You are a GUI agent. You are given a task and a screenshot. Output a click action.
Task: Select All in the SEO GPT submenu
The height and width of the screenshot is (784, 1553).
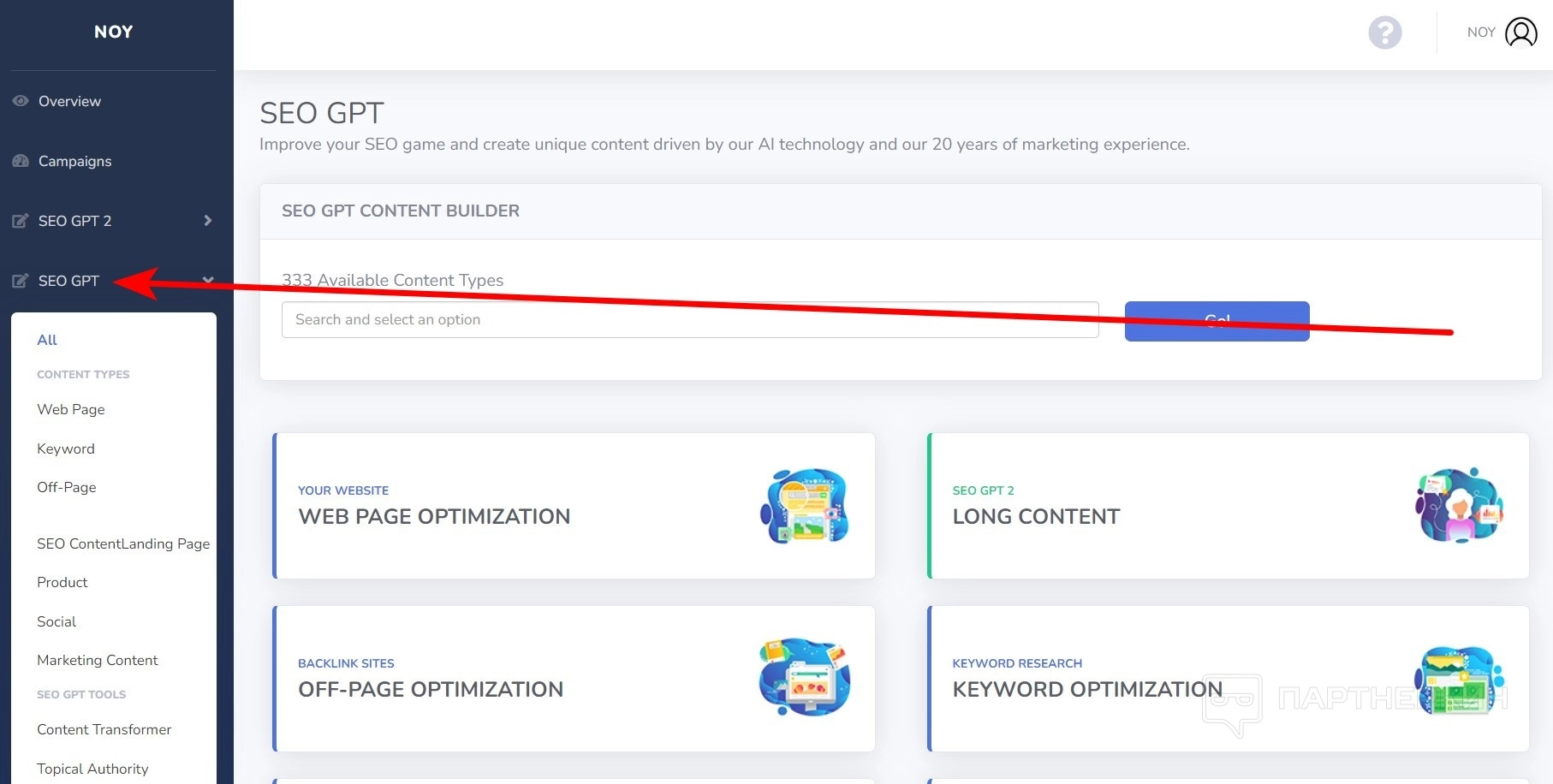coord(47,340)
